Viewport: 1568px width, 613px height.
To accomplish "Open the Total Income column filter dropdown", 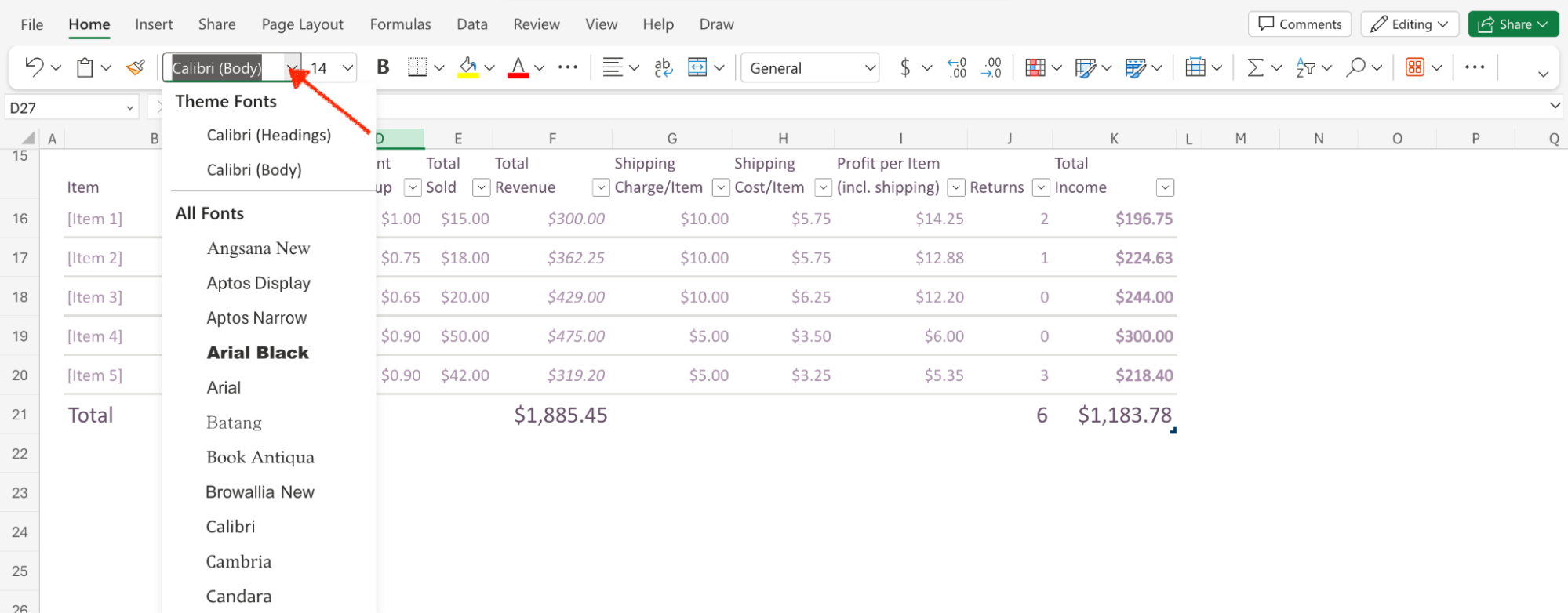I will 1165,187.
